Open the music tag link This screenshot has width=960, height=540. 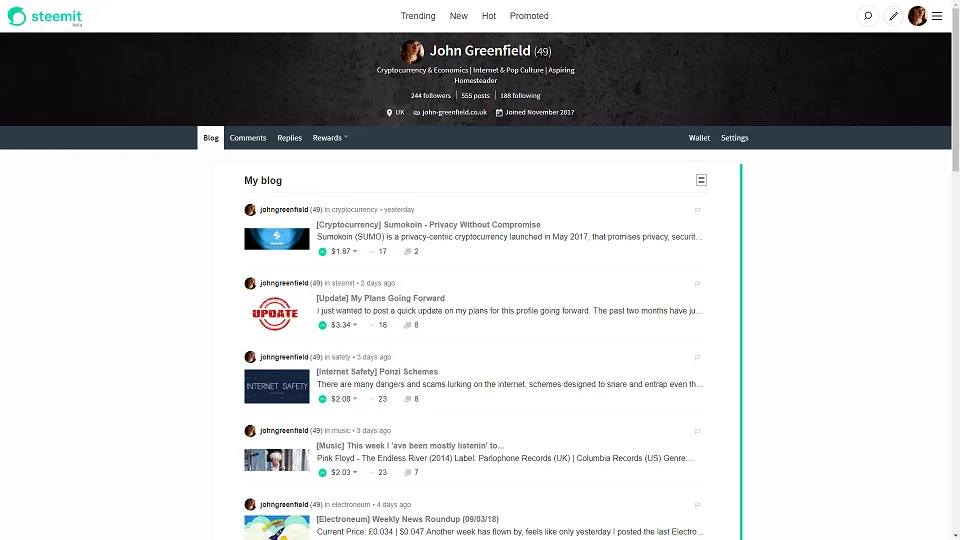[x=341, y=430]
